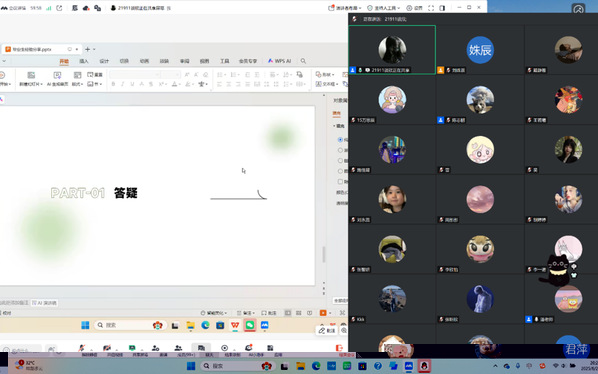Viewport: 598px width, 374px height.
Task: Switch to the 设计 ribbon tab
Action: coord(104,61)
